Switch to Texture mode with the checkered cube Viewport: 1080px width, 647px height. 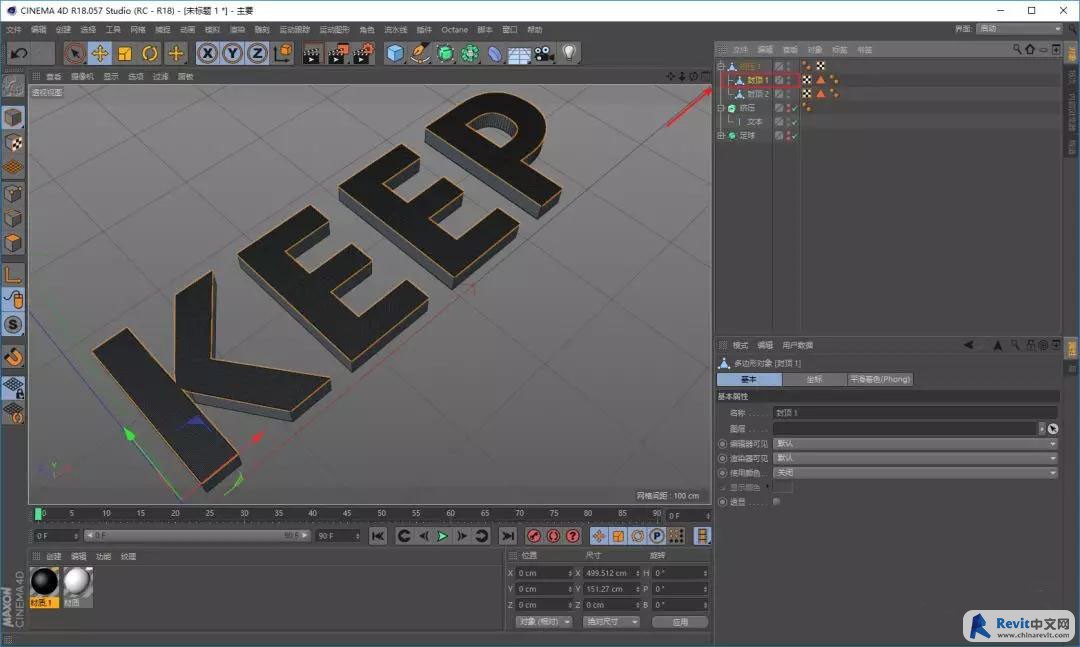13,143
